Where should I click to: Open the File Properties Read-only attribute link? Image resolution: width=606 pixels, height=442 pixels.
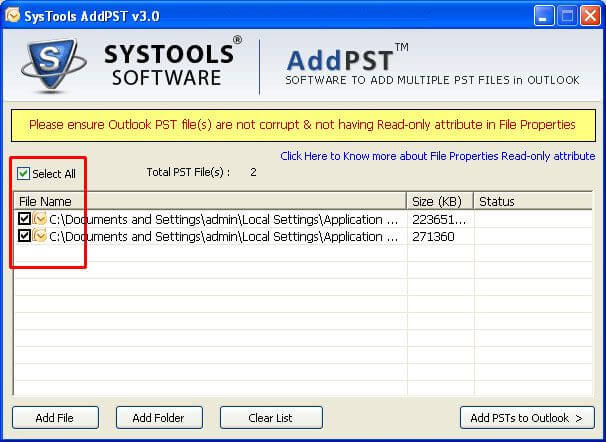437,156
